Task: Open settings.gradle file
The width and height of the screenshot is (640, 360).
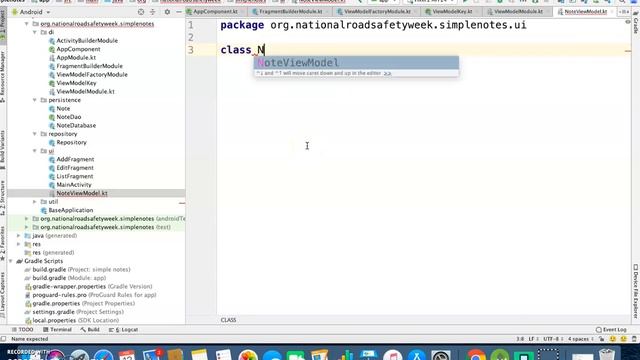Action: [74, 312]
